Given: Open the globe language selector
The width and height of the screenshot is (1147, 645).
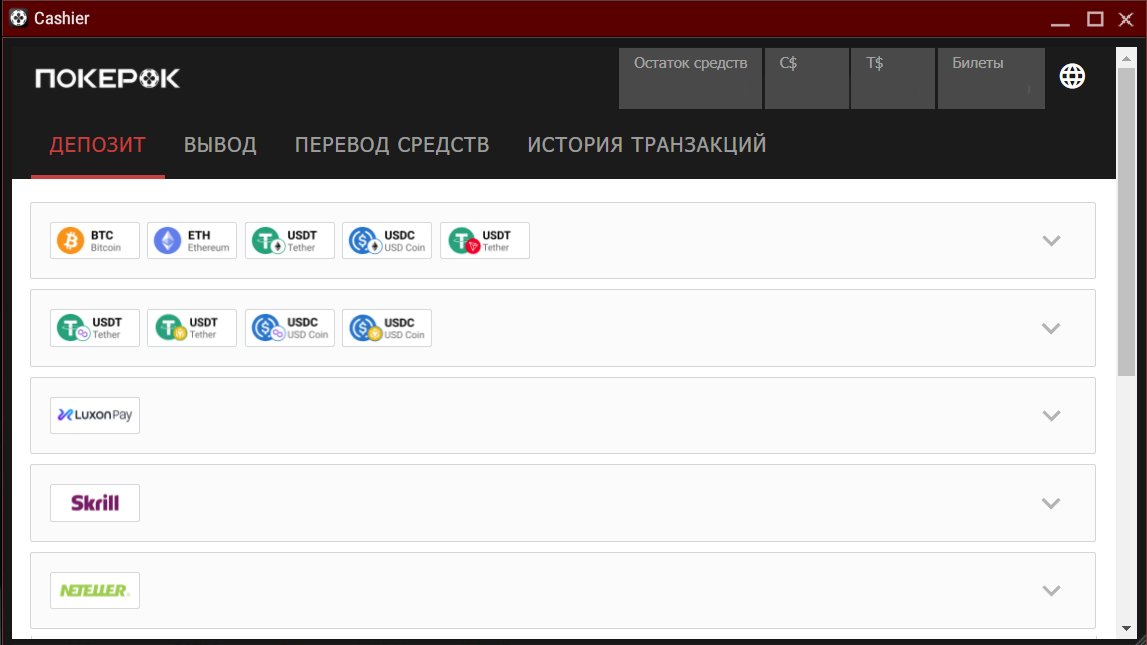Looking at the screenshot, I should (1072, 76).
